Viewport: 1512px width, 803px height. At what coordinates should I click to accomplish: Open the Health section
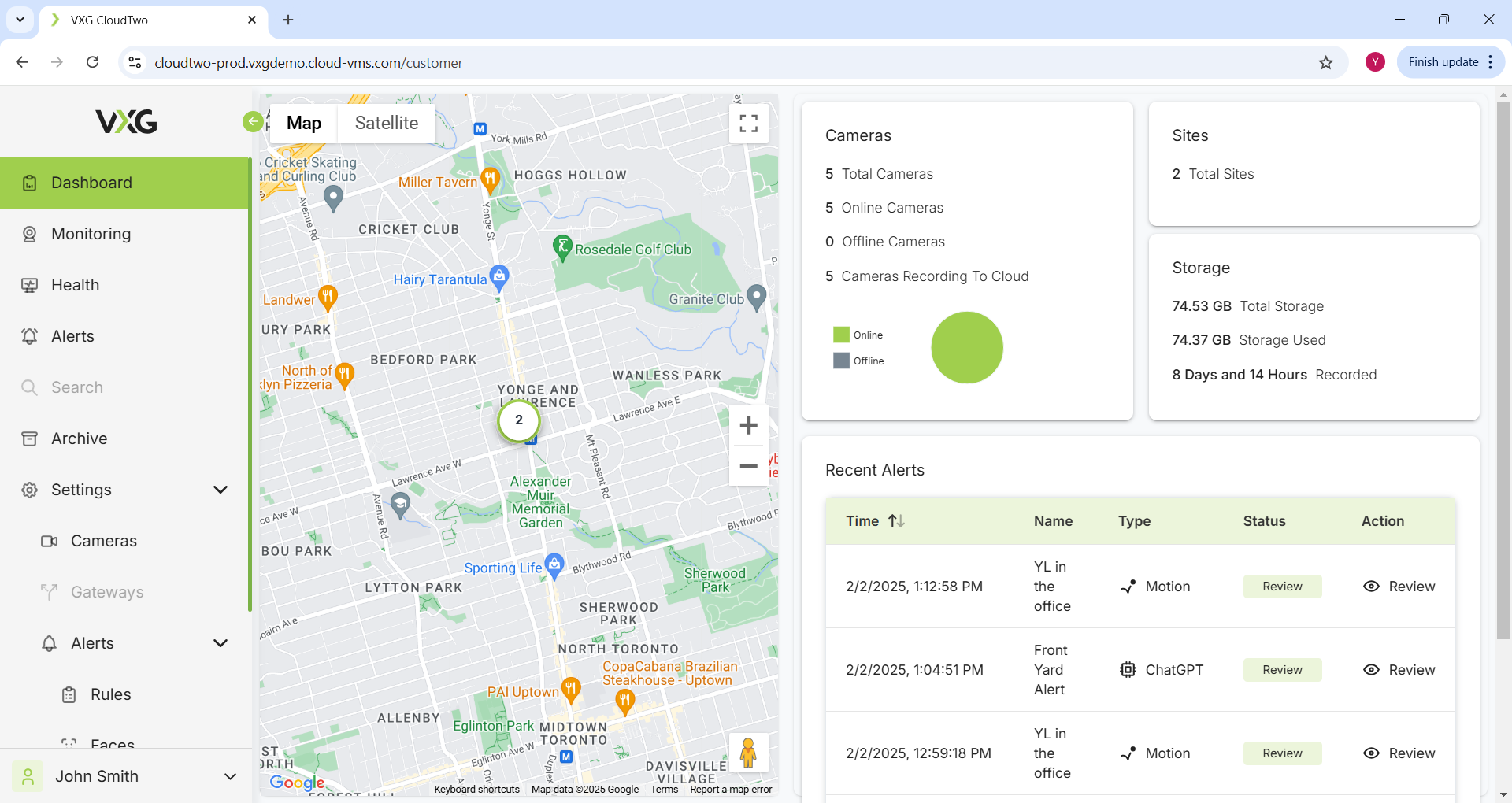(75, 285)
